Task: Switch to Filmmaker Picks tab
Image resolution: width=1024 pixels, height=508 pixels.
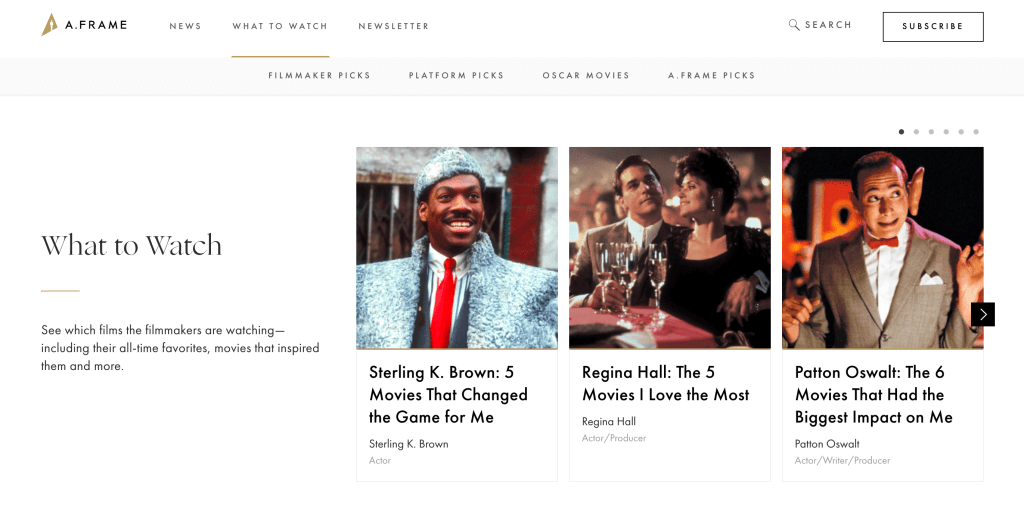Action: (319, 76)
